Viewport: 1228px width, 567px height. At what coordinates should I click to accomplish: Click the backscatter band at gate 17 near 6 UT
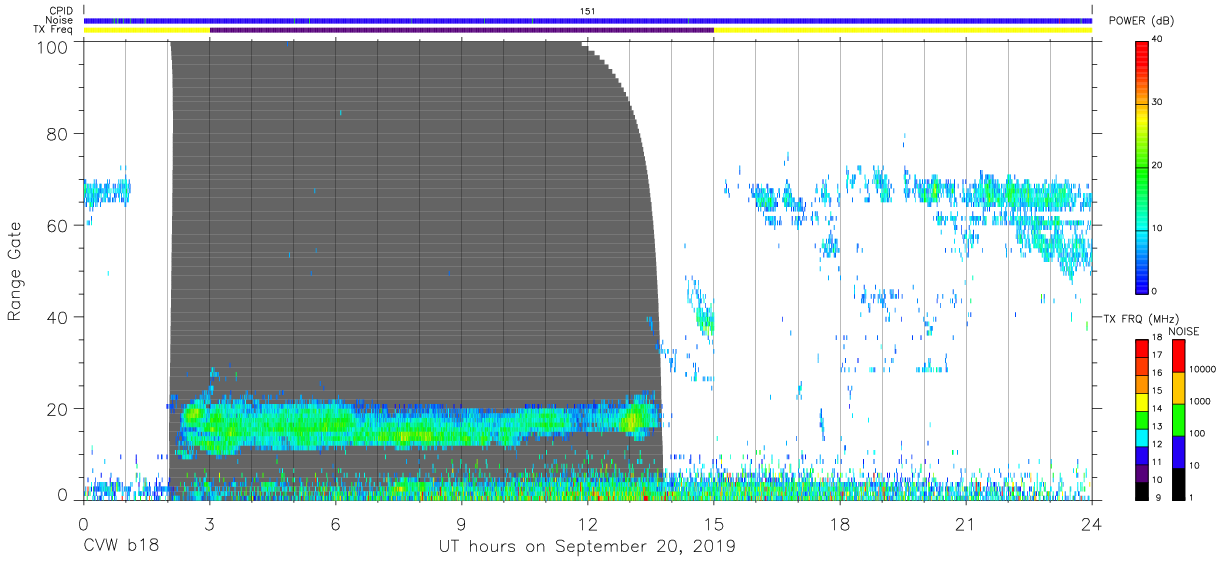click(335, 422)
